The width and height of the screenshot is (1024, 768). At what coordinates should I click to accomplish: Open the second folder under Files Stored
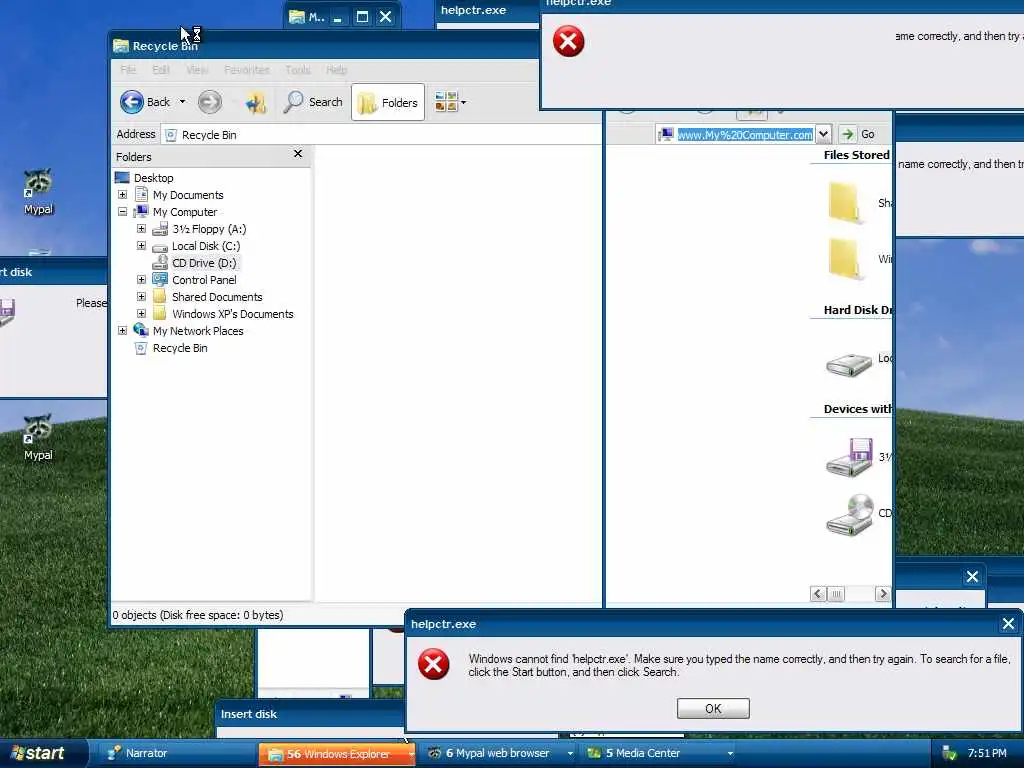845,259
